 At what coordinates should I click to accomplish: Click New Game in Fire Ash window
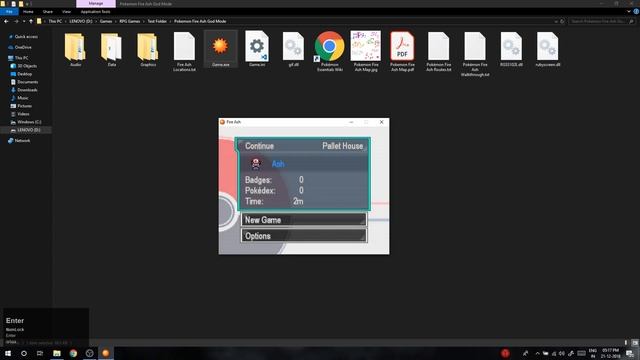304,220
